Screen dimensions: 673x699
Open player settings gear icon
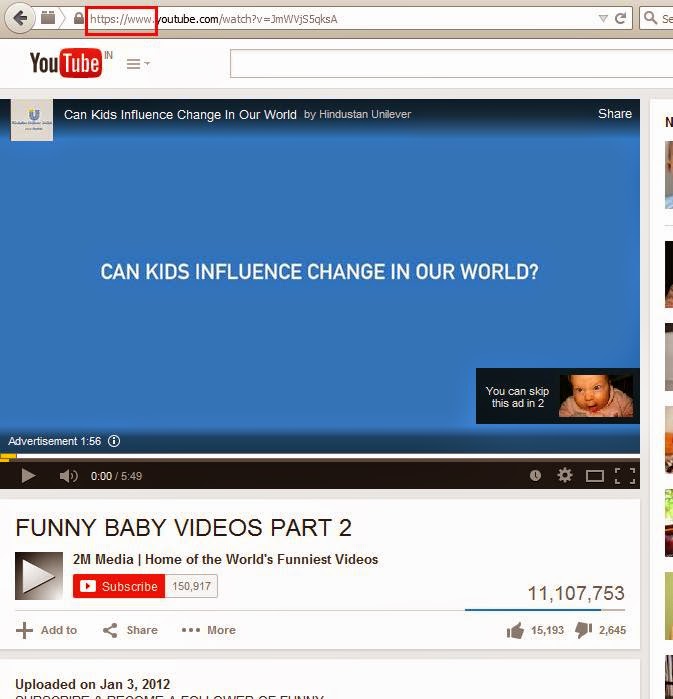click(565, 475)
